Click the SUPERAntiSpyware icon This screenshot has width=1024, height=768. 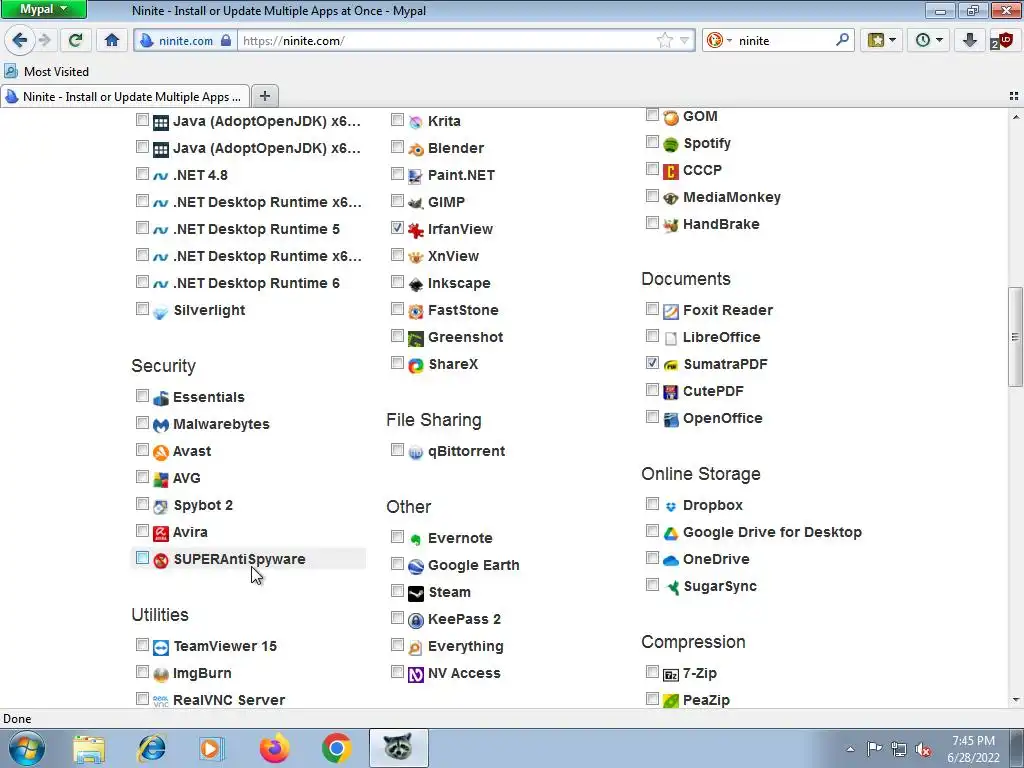[x=161, y=560]
